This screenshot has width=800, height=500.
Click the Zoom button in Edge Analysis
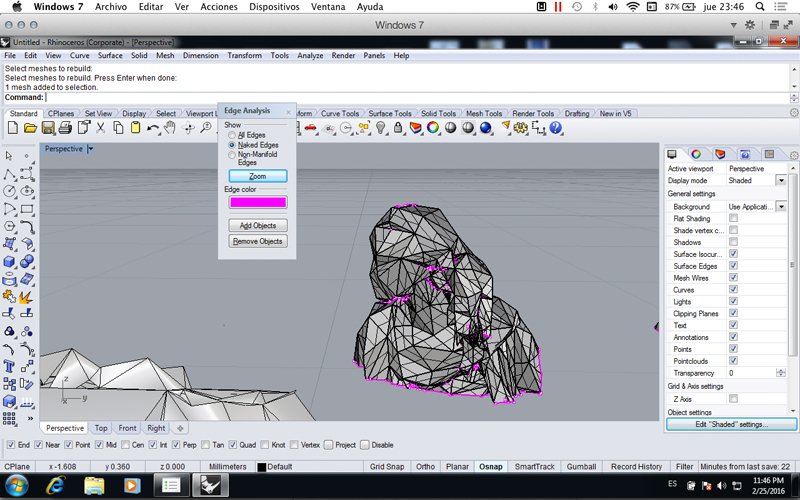pos(258,176)
